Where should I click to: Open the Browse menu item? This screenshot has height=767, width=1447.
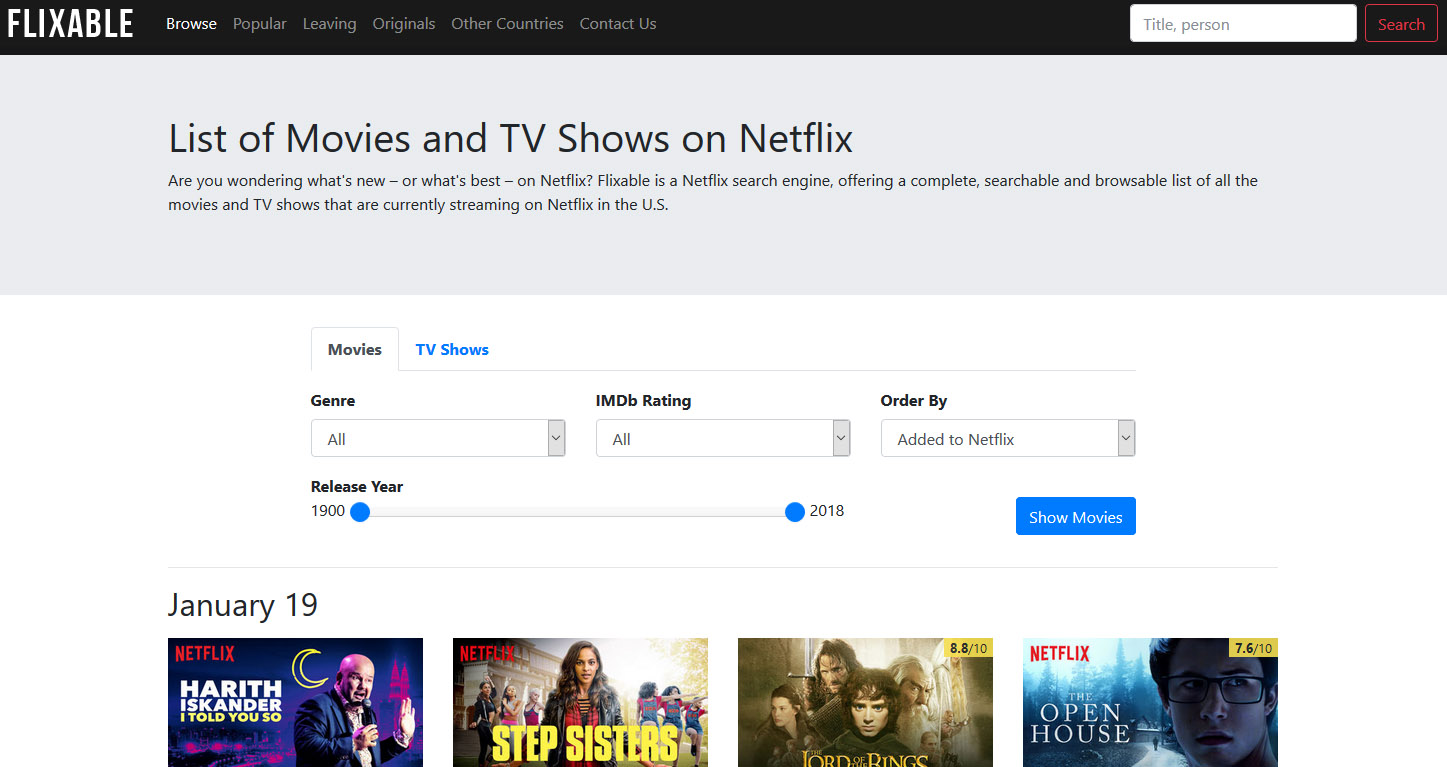pos(190,23)
